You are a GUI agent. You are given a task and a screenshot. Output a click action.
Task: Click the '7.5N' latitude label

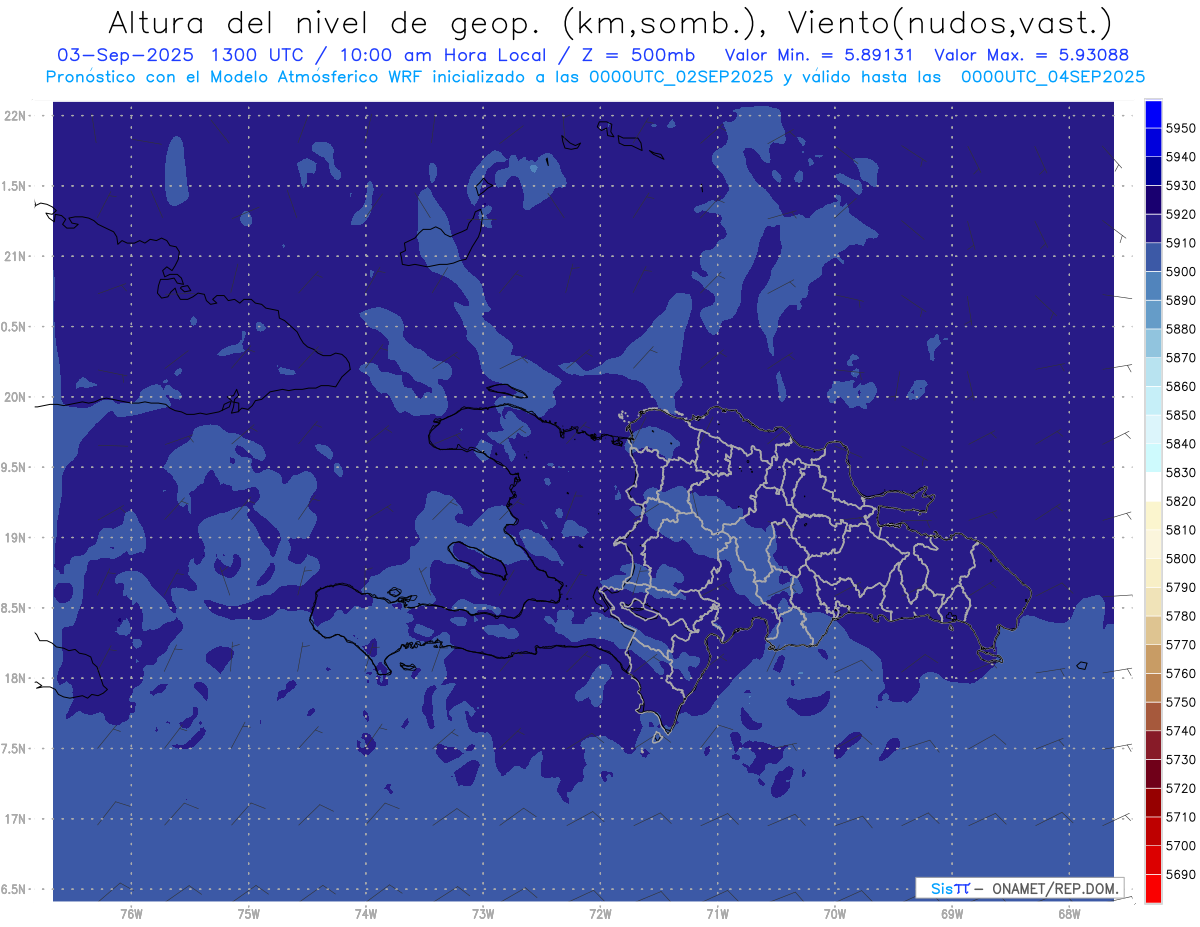click(x=15, y=749)
